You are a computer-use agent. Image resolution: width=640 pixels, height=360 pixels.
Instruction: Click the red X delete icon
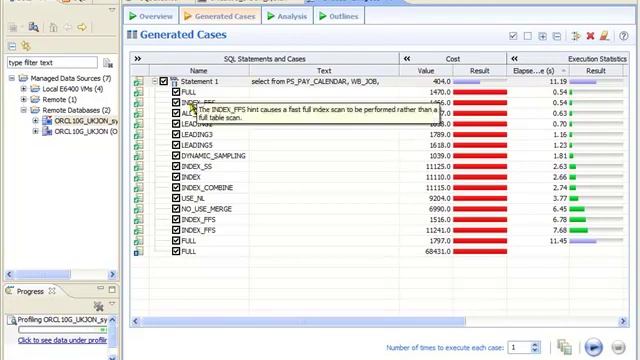590,36
